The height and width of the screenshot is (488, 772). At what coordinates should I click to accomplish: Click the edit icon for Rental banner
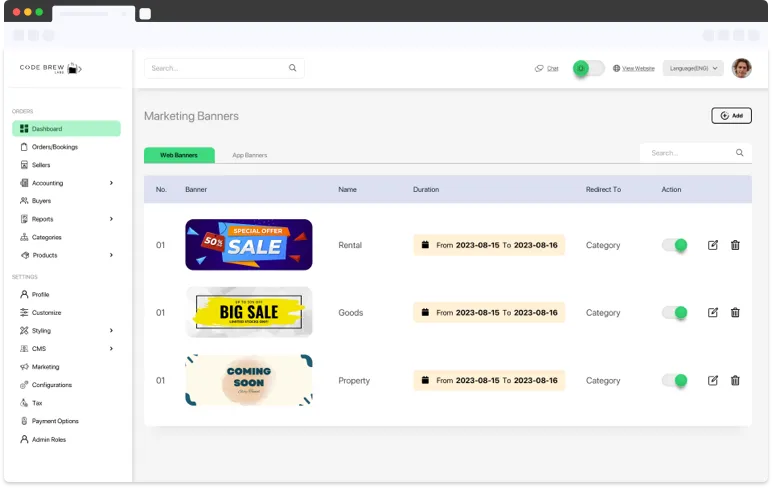(713, 245)
